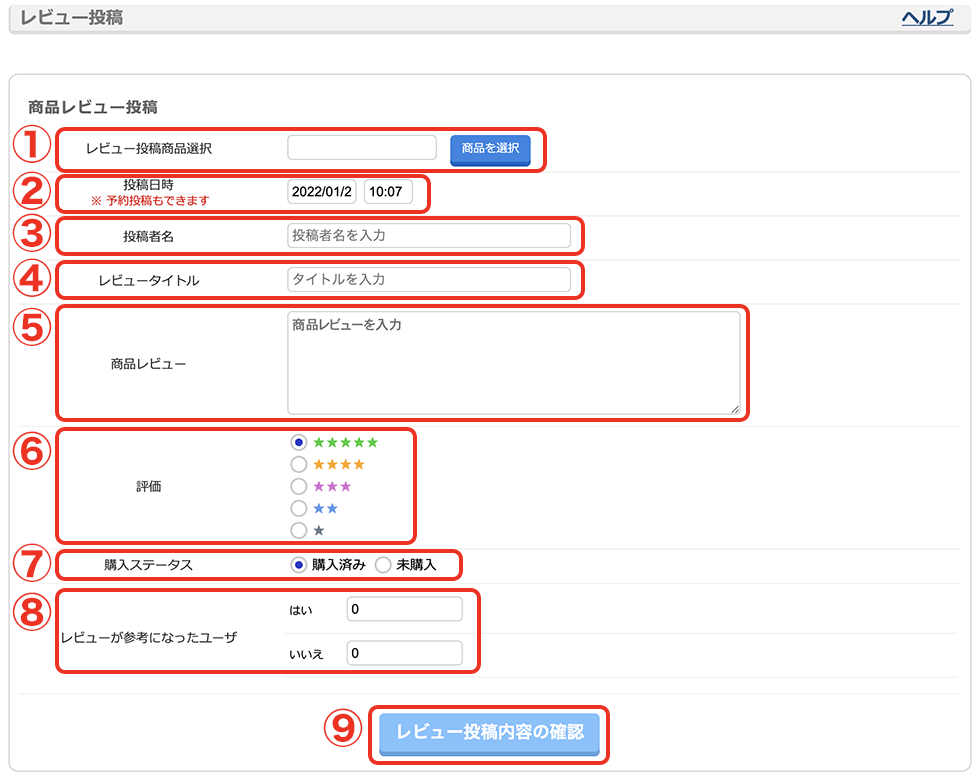Open the ヘルプ link
Image resolution: width=980 pixels, height=780 pixels.
[927, 18]
